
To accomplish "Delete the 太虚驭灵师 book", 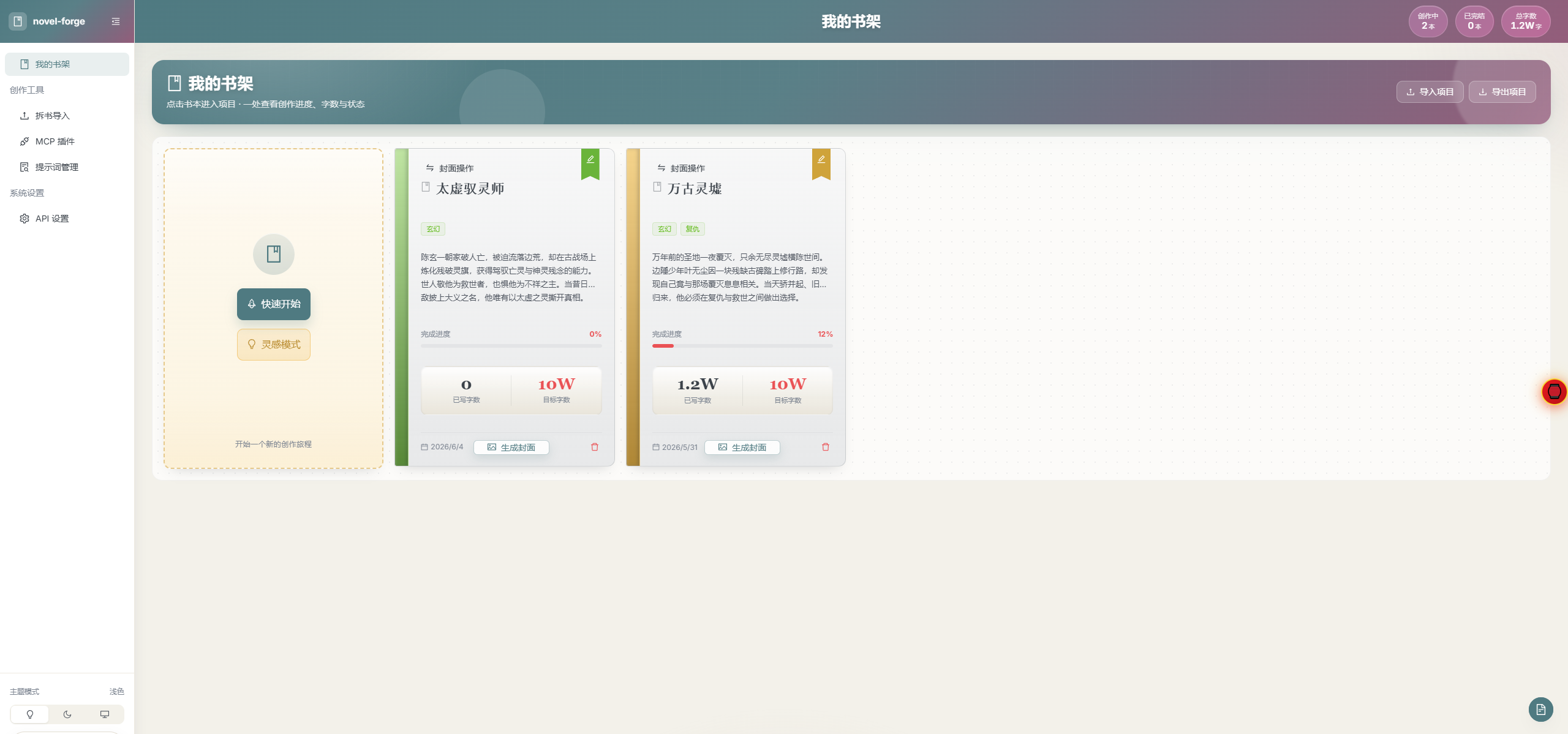I will (595, 447).
